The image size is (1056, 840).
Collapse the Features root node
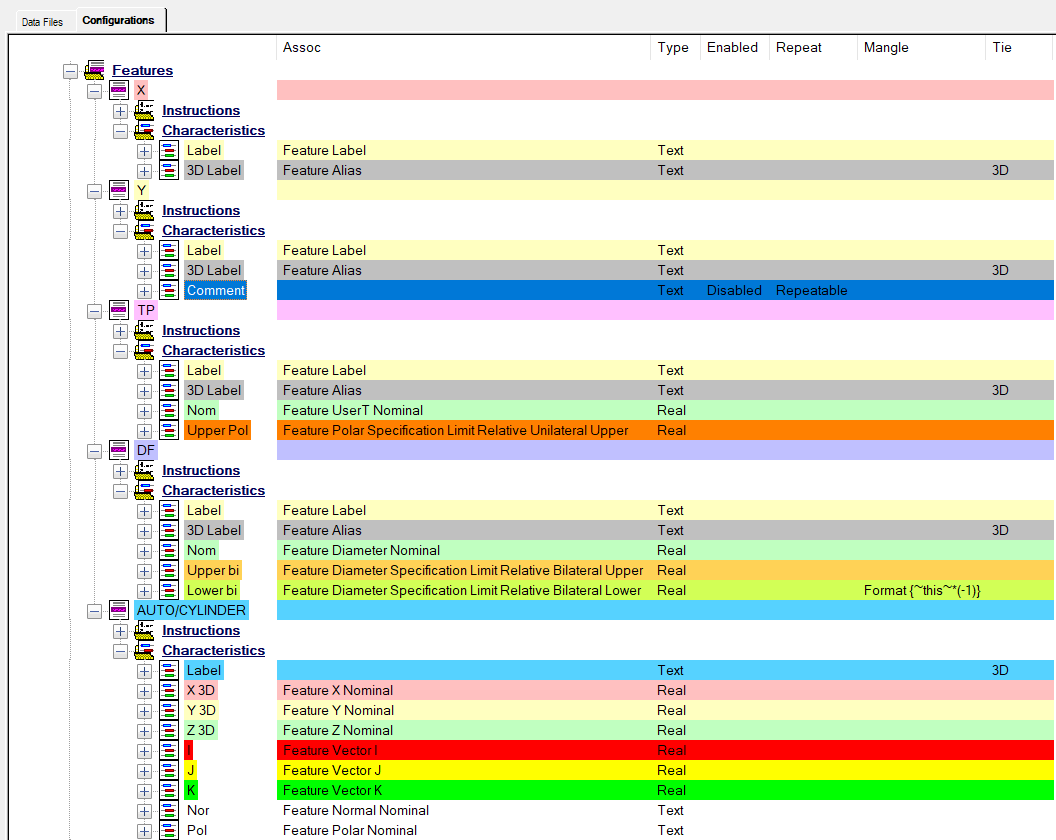click(70, 70)
